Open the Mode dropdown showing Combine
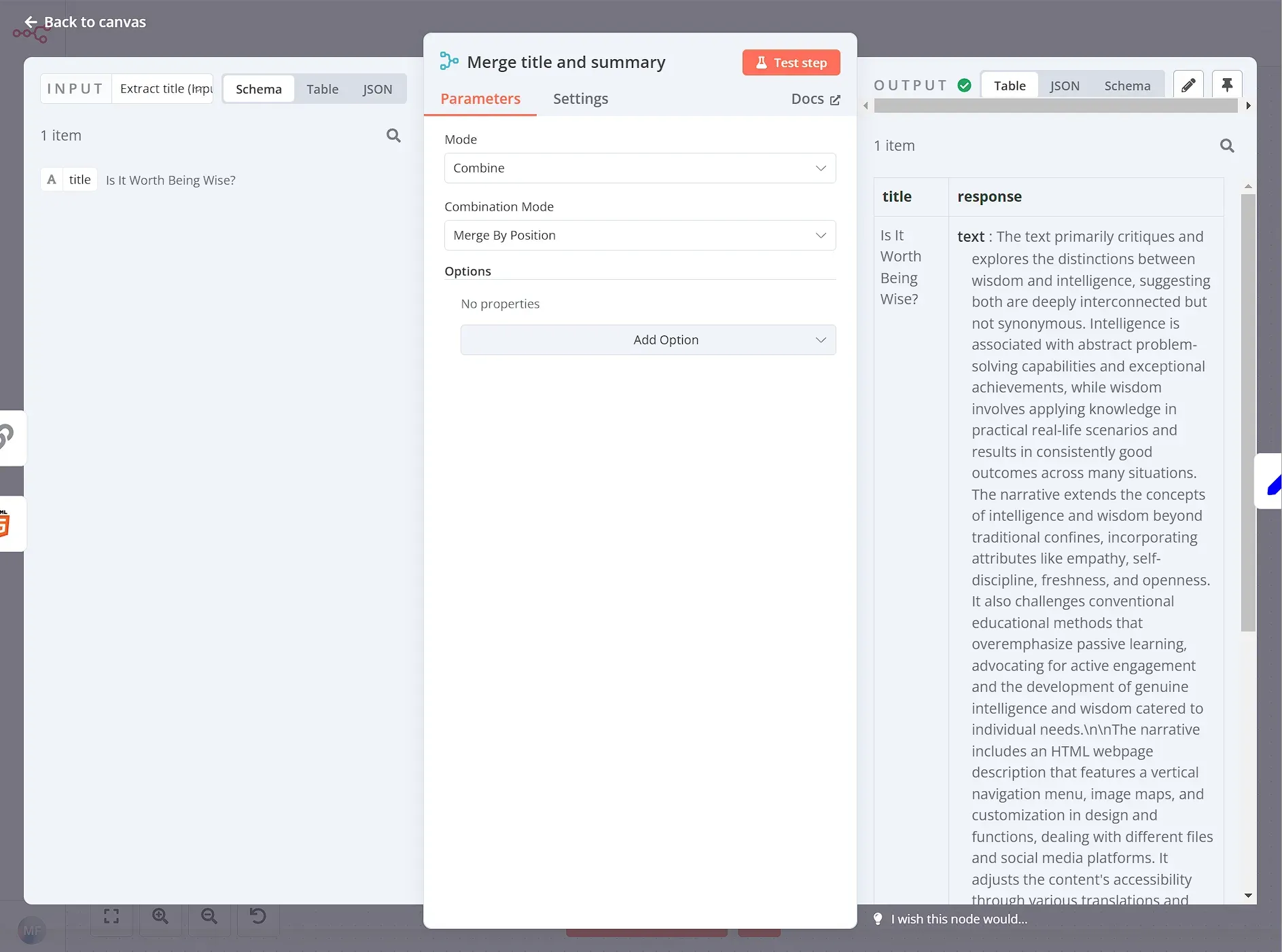Image resolution: width=1282 pixels, height=952 pixels. pos(640,168)
